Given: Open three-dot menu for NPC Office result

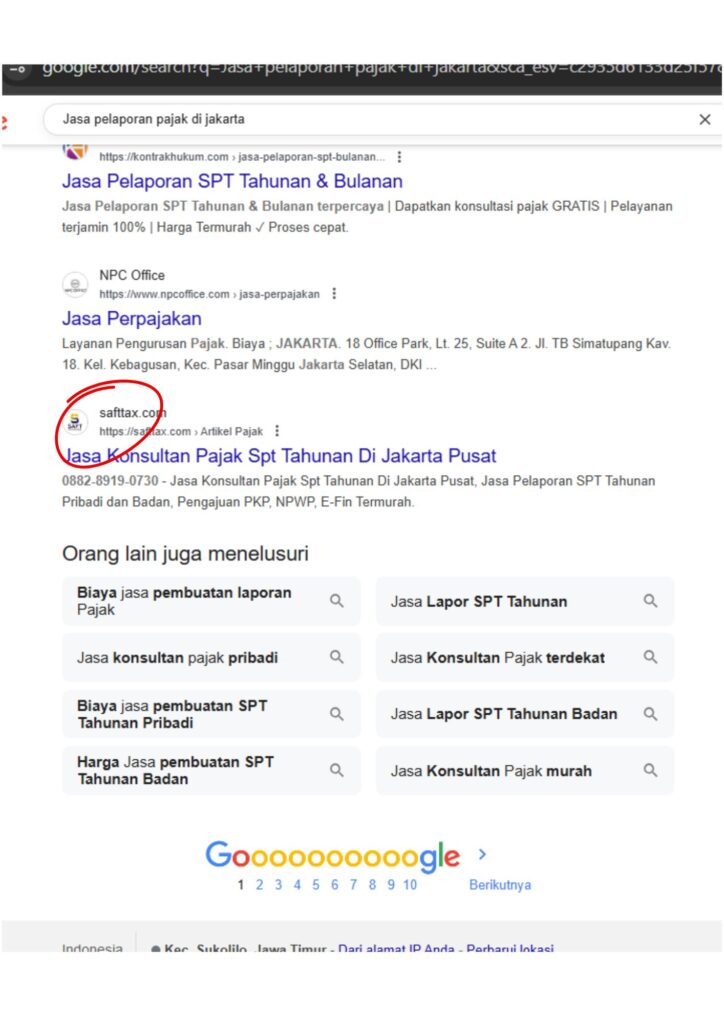Looking at the screenshot, I should tap(334, 294).
